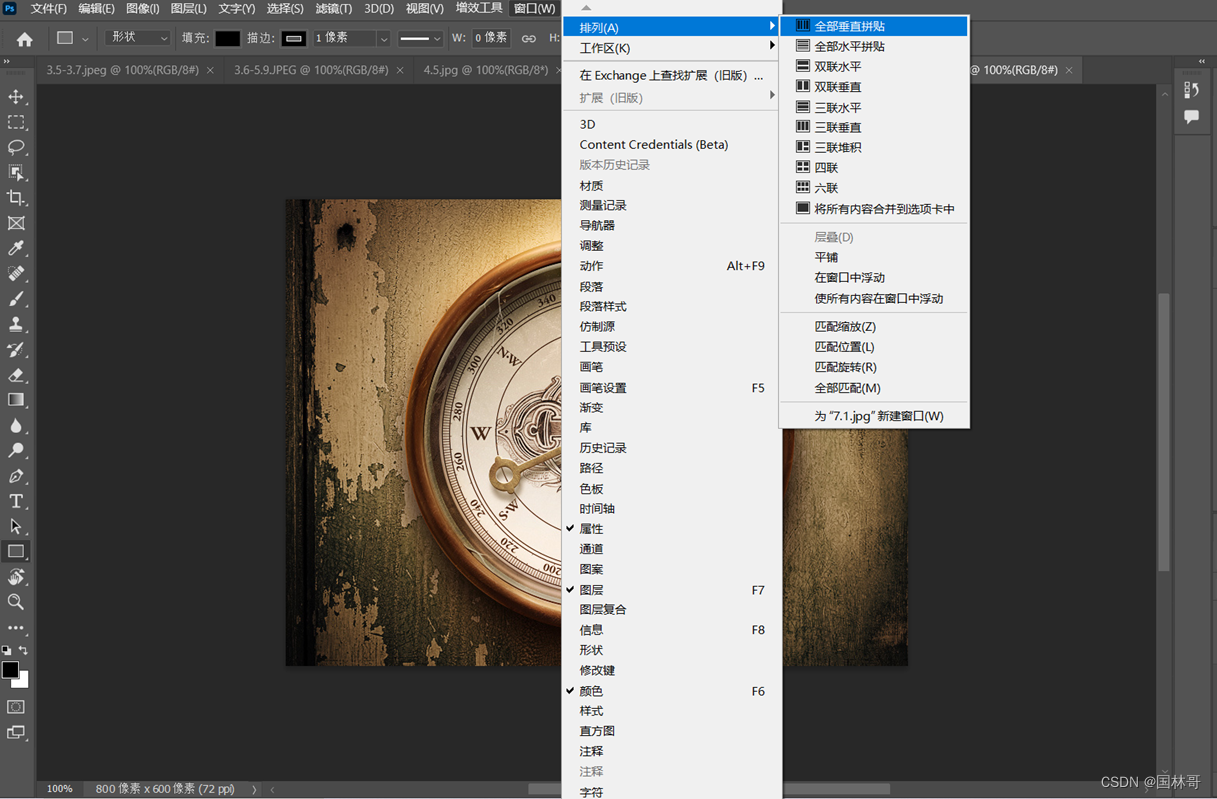Select the Hand tool
This screenshot has height=799, width=1217.
pos(16,577)
